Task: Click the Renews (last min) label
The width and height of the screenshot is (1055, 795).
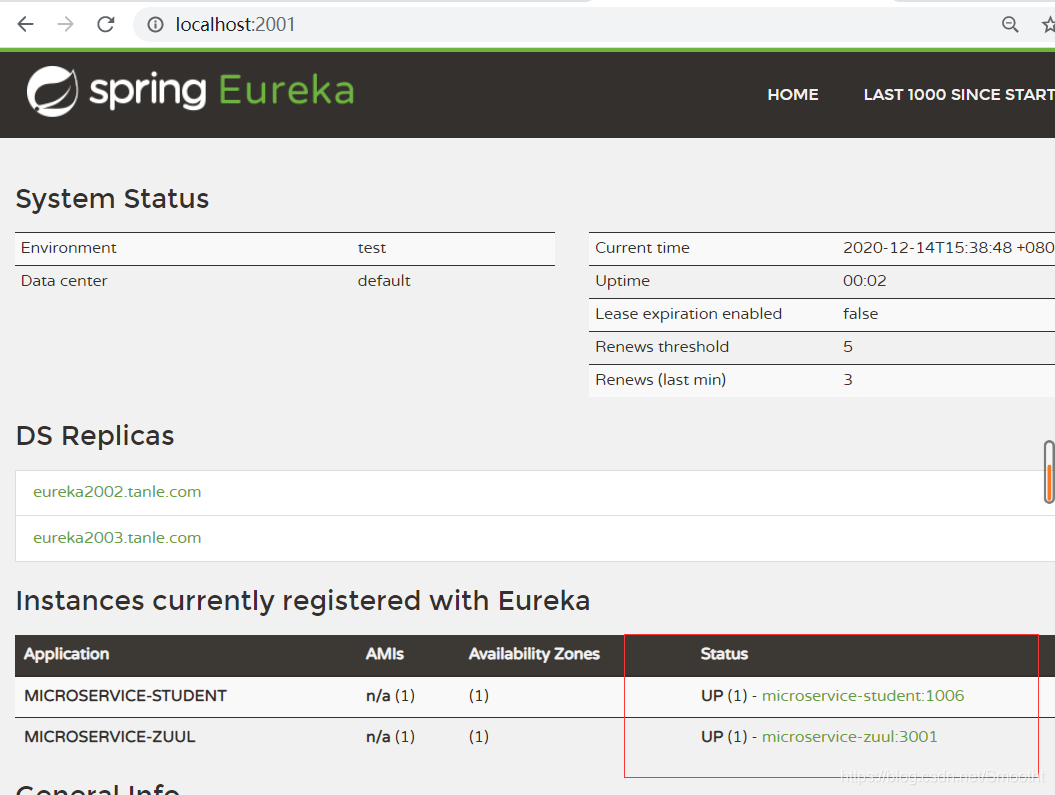Action: pyautogui.click(x=661, y=379)
